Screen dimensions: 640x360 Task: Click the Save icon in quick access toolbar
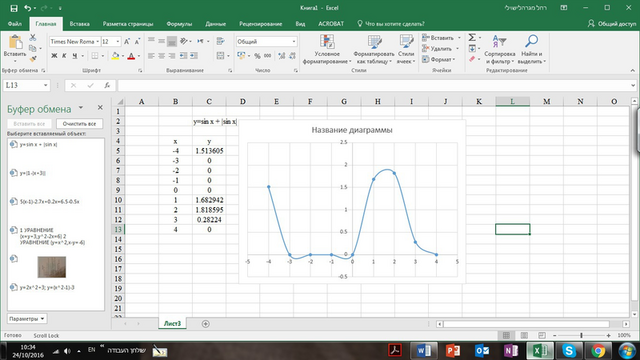pos(13,8)
